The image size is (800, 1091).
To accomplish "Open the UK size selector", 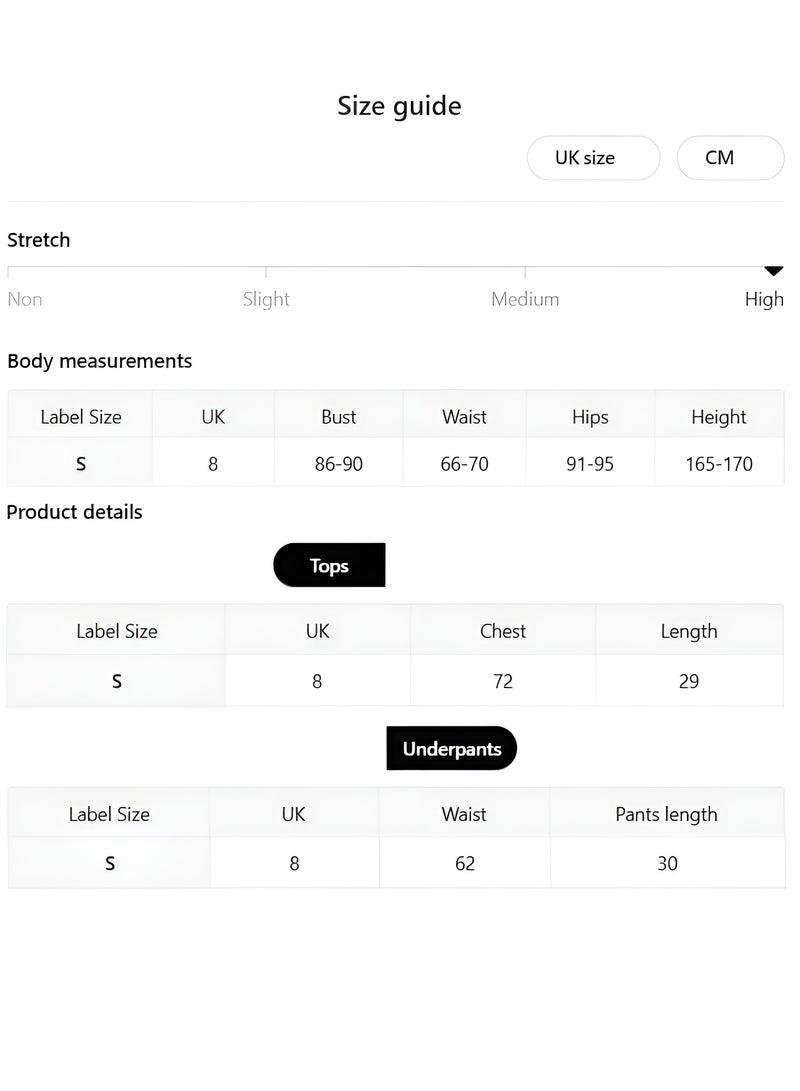I will click(593, 158).
